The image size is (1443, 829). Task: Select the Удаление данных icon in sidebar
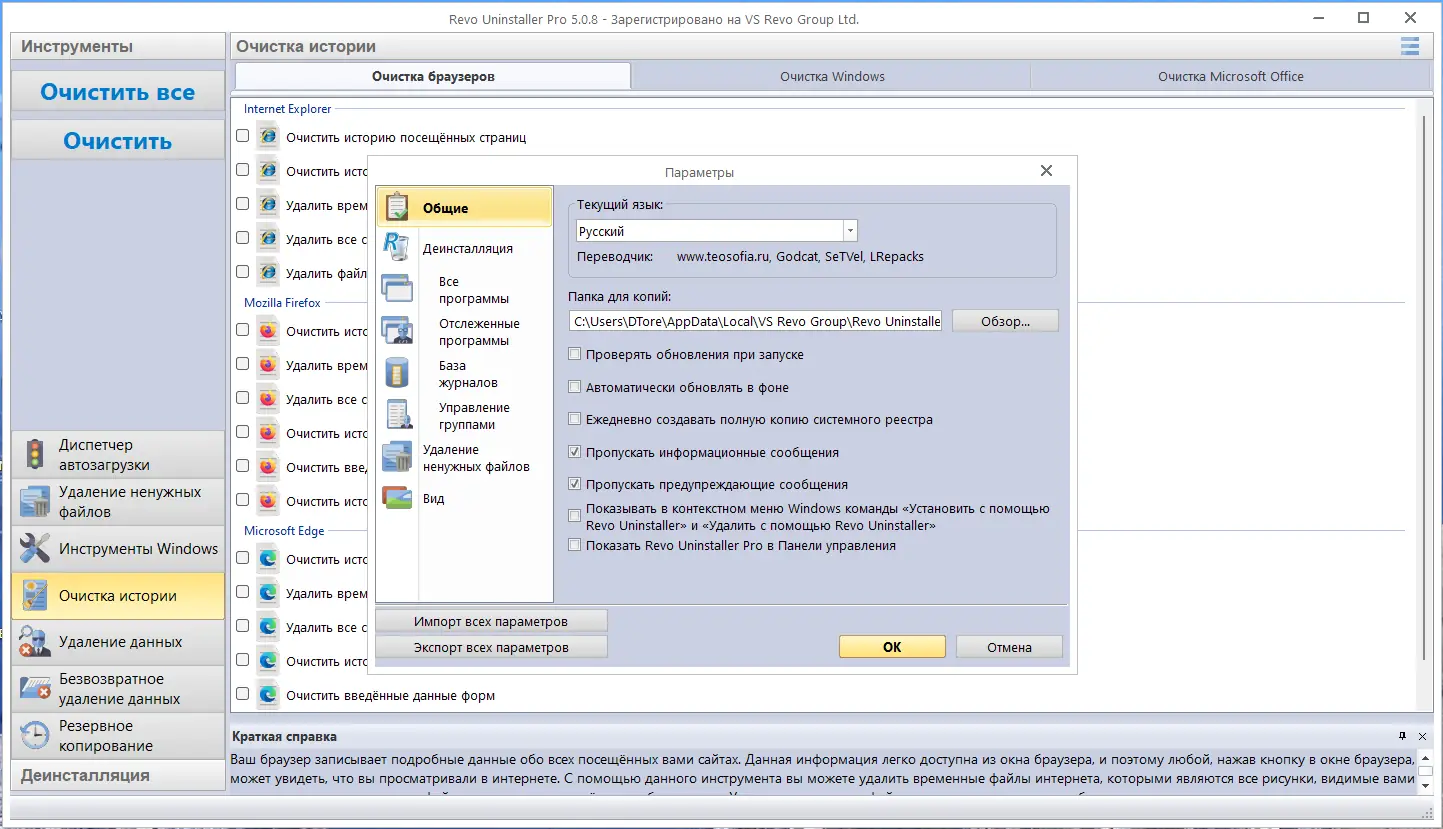[35, 642]
